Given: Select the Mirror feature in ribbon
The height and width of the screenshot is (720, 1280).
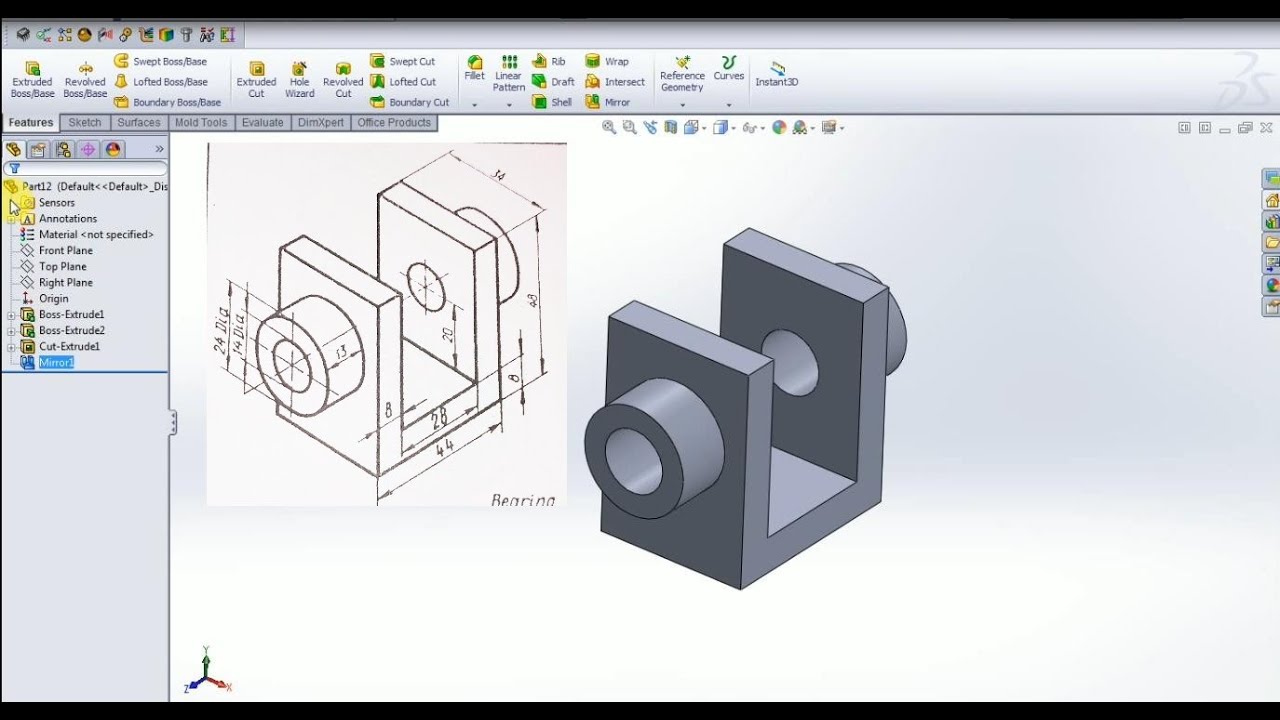Looking at the screenshot, I should coord(608,102).
